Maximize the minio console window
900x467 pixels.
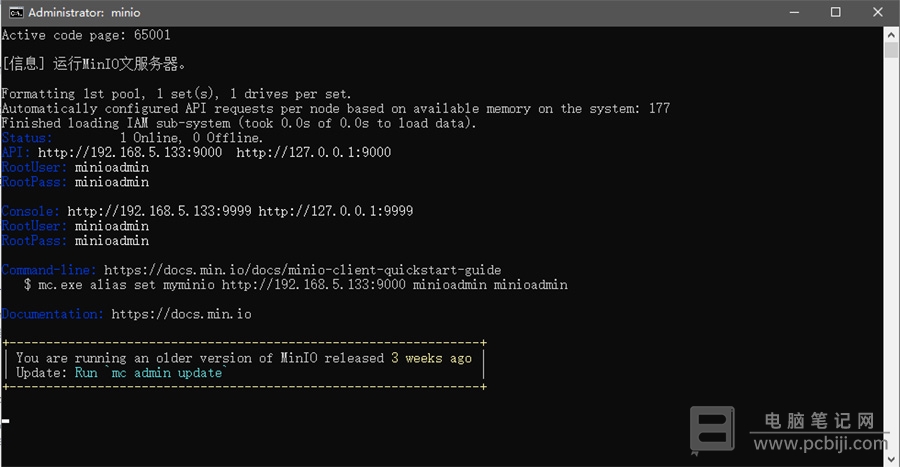(x=836, y=13)
